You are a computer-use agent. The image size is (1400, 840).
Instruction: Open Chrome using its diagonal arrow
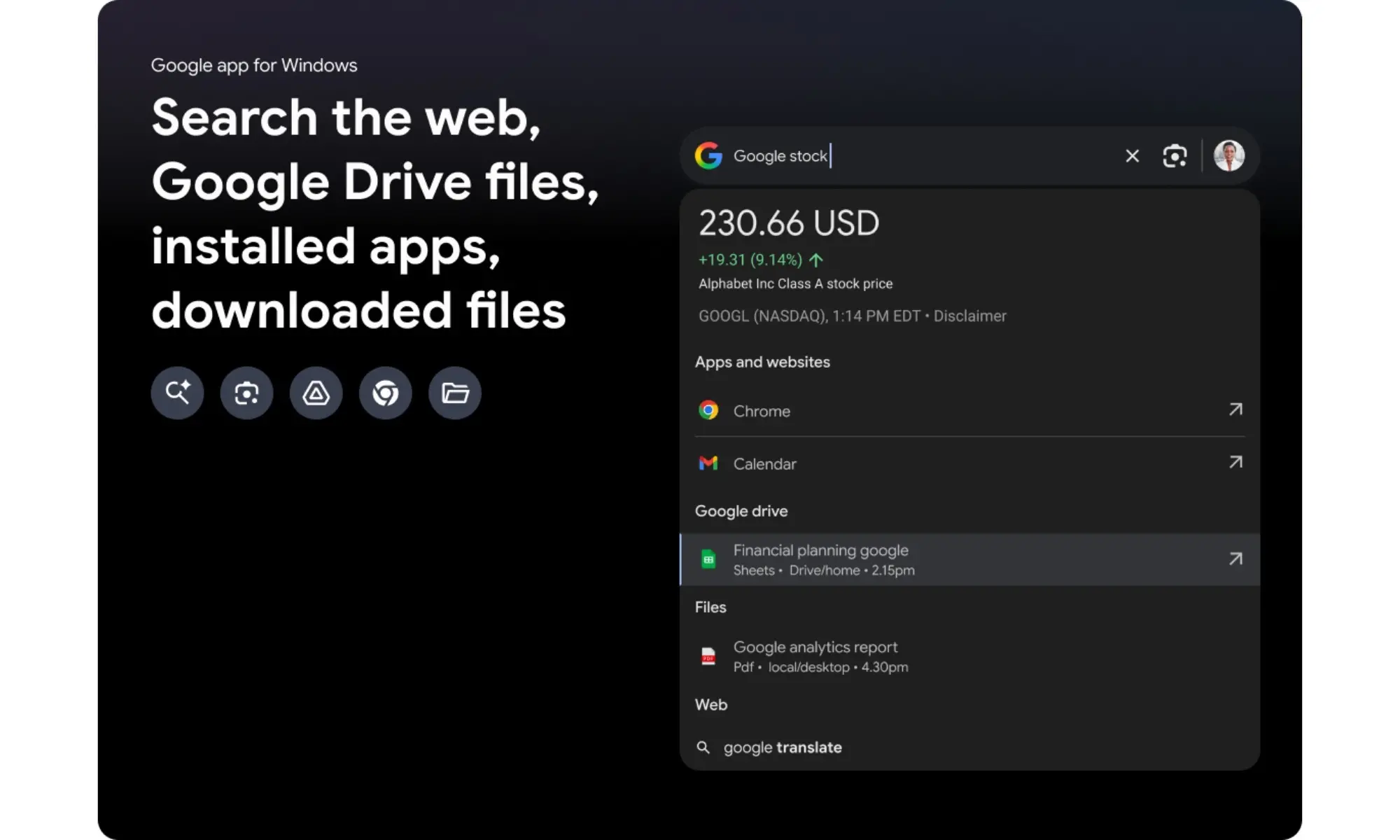[1235, 410]
